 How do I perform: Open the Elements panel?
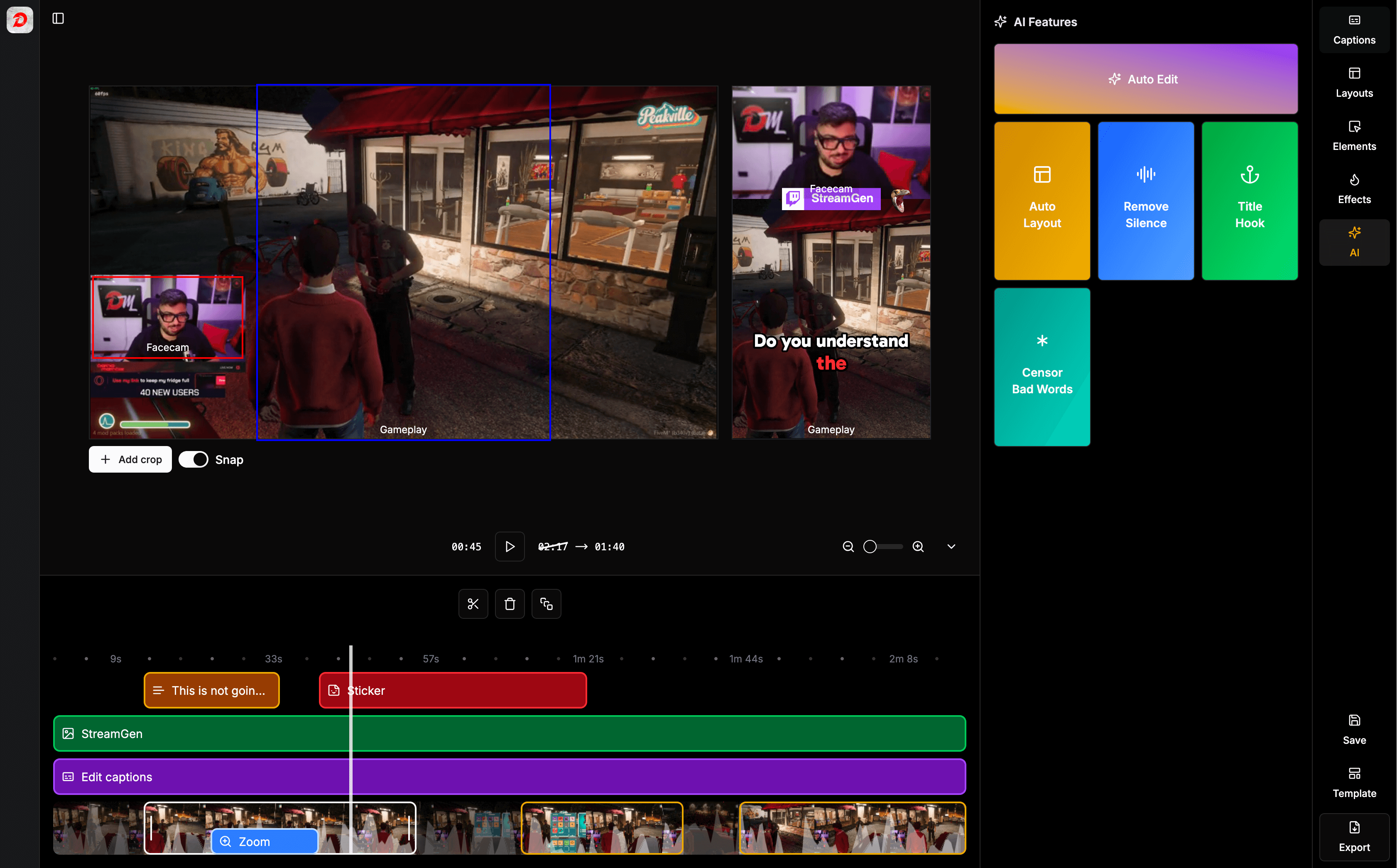tap(1354, 135)
